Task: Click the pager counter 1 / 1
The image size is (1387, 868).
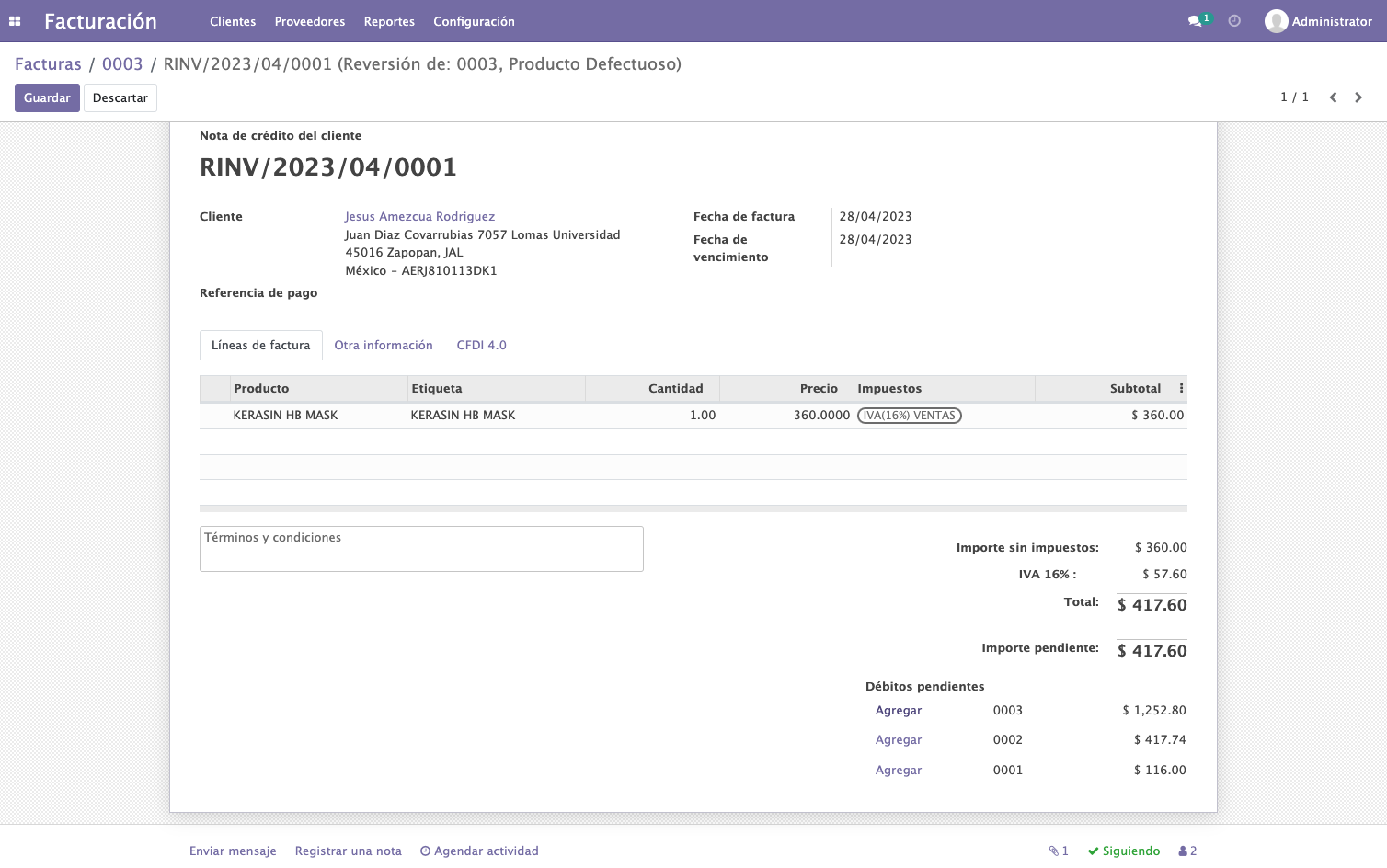Action: 1294,97
